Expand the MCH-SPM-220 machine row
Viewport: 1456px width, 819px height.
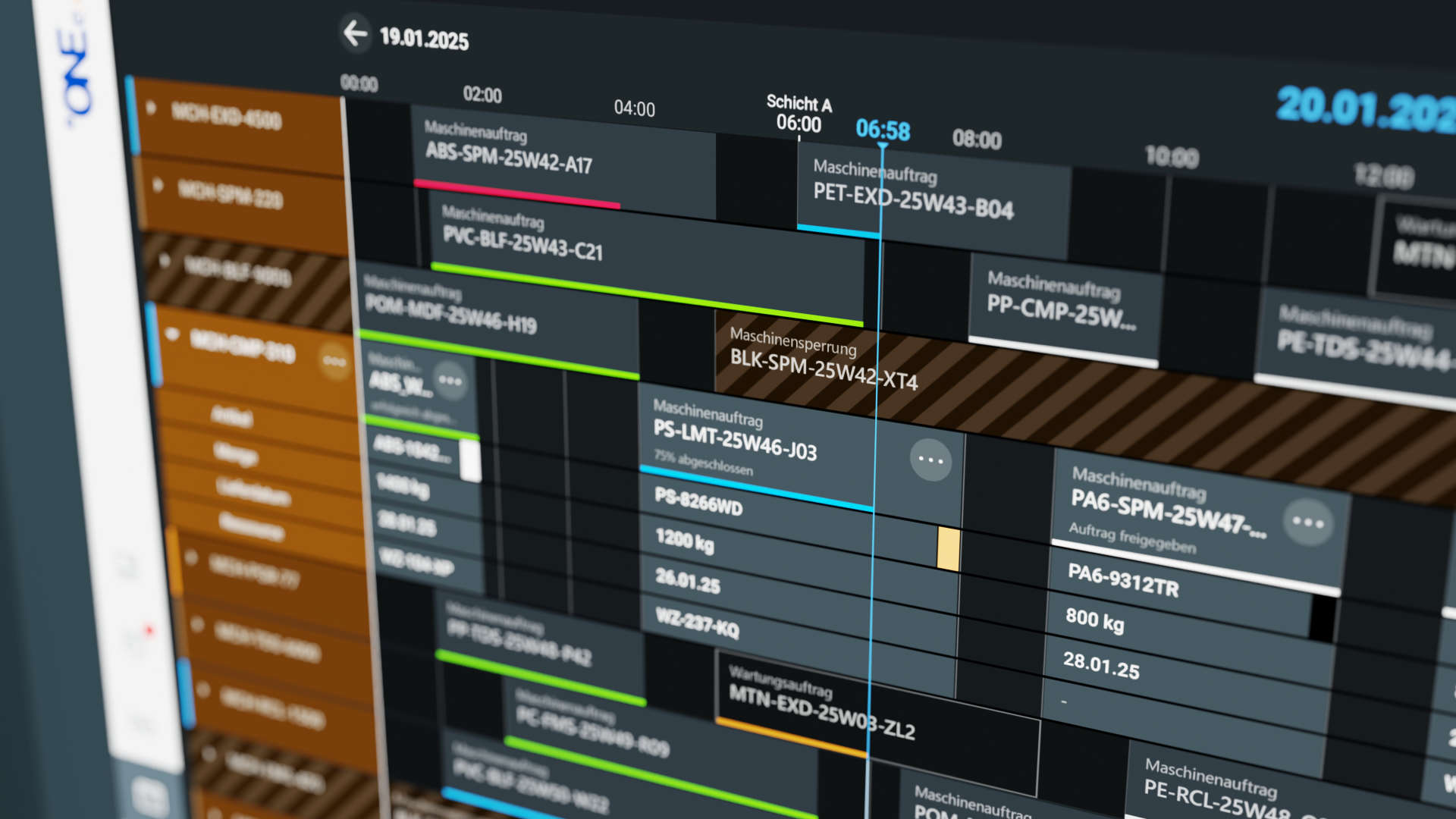point(158,184)
